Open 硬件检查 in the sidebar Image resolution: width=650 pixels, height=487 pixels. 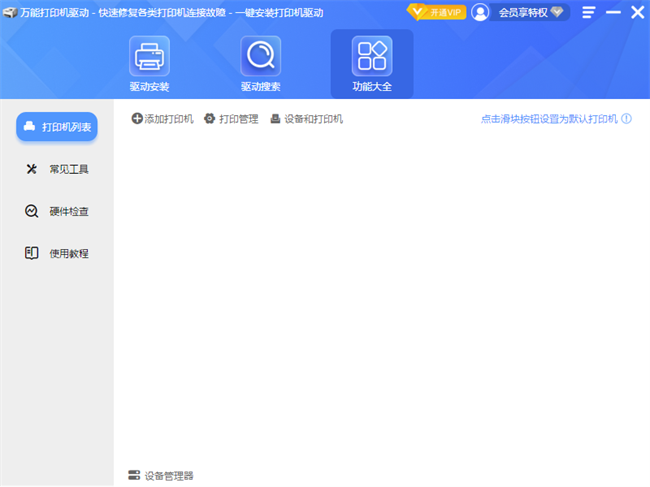point(57,211)
